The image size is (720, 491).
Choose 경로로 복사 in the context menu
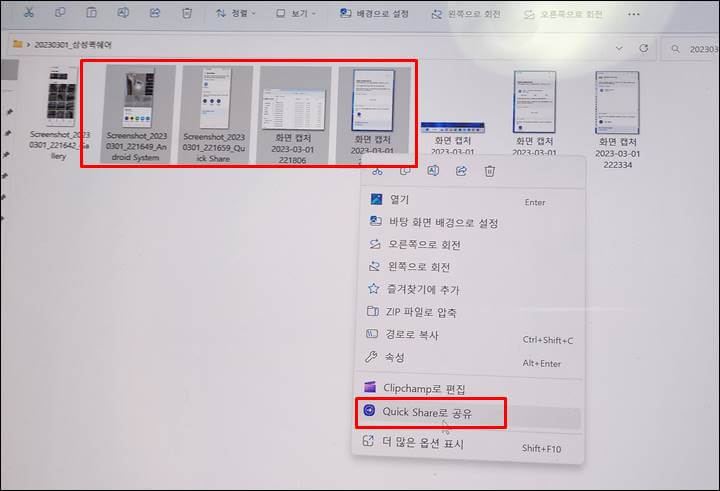469,335
